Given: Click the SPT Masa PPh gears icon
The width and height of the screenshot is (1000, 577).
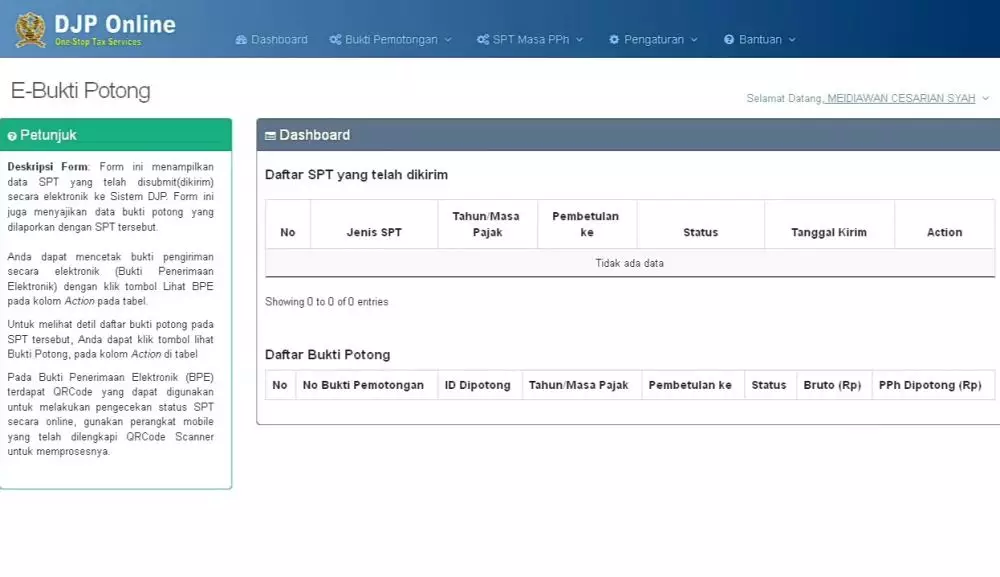Looking at the screenshot, I should pos(483,40).
